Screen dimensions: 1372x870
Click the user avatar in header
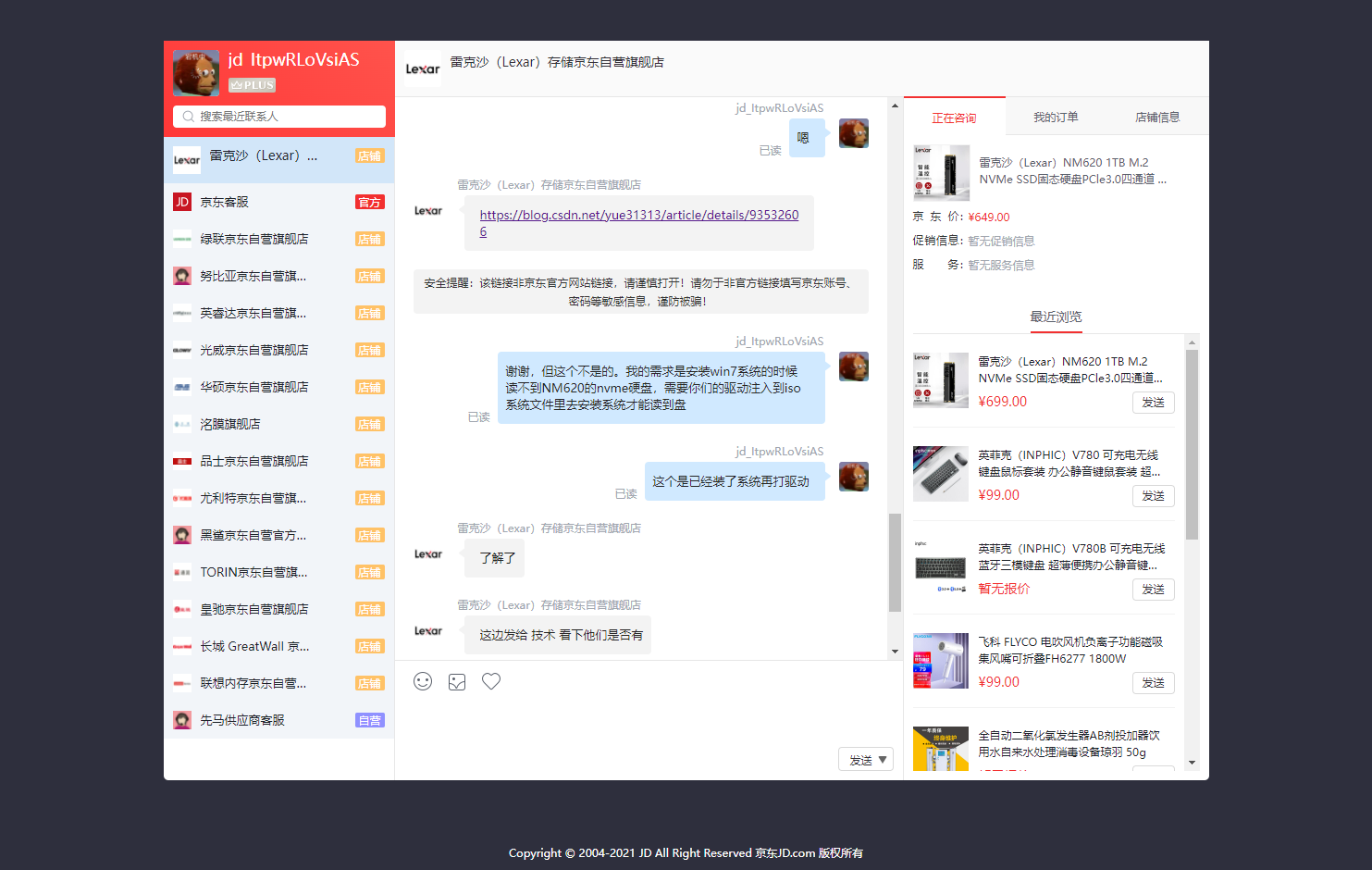click(x=196, y=72)
